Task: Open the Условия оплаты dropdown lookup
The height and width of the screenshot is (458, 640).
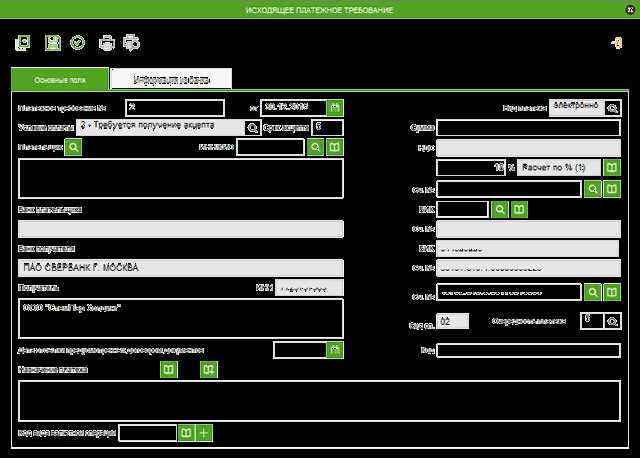Action: click(252, 127)
